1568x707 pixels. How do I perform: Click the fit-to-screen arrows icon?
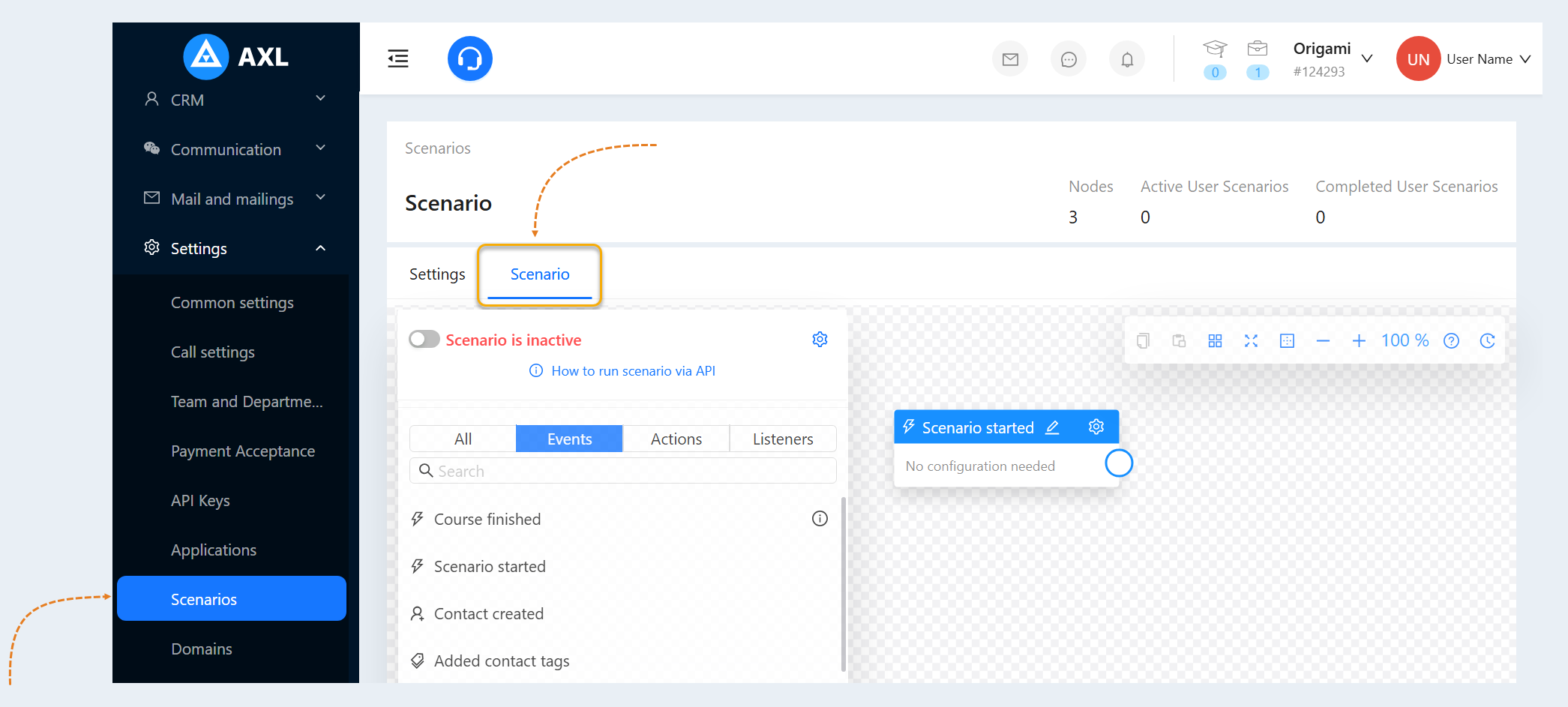coord(1251,341)
